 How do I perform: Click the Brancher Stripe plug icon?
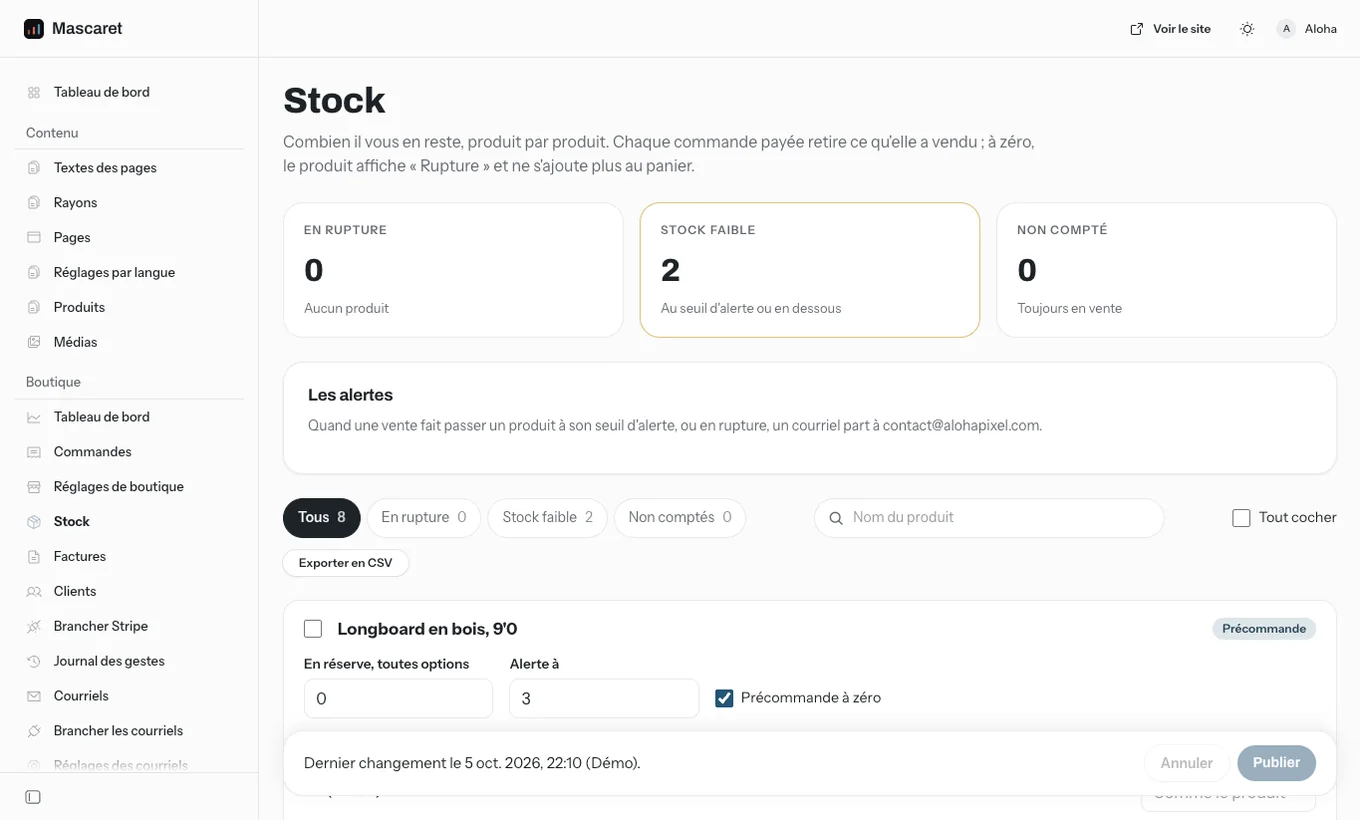(34, 627)
